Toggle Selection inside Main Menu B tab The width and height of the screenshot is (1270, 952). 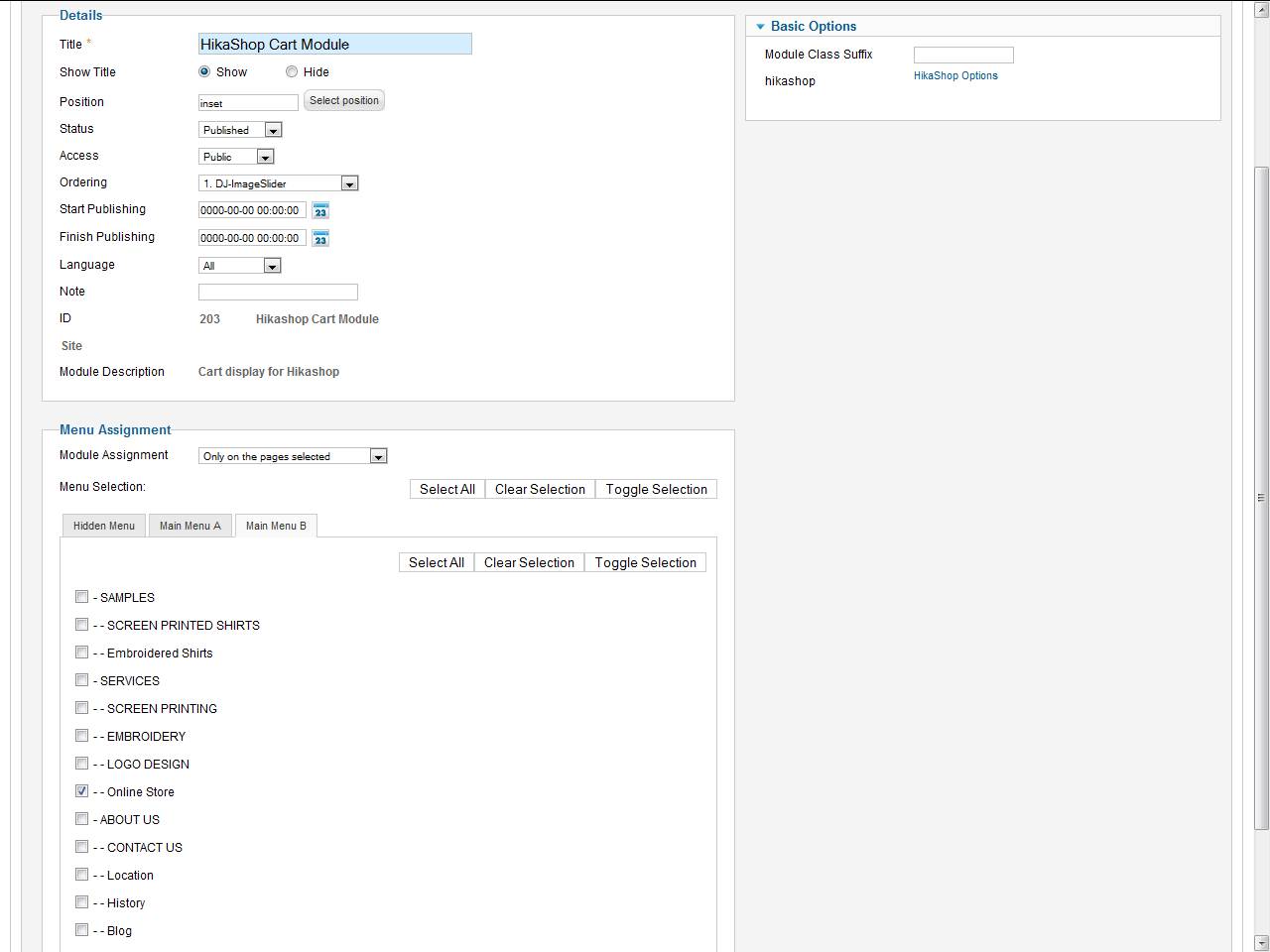point(645,562)
